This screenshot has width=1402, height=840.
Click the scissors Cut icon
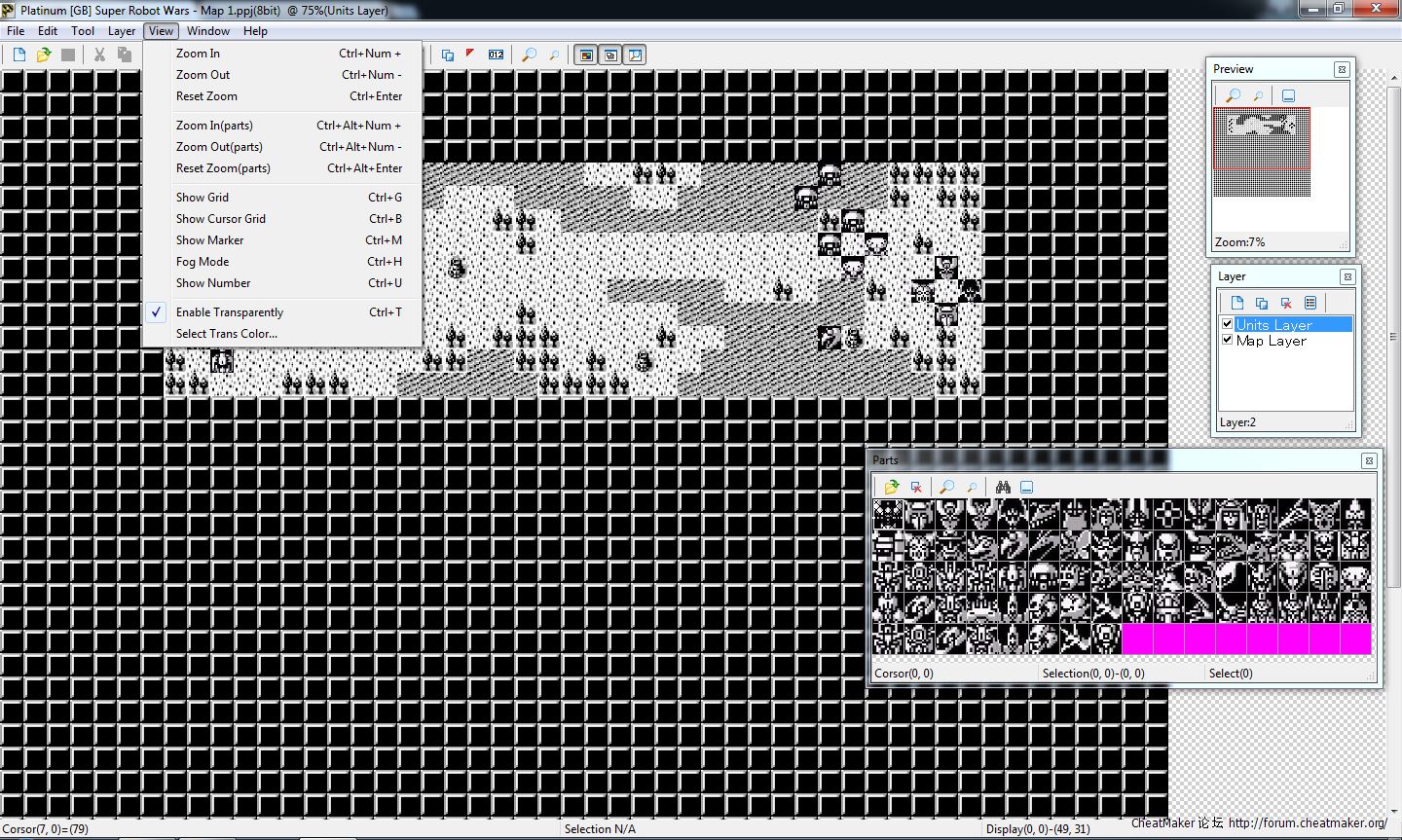(99, 55)
